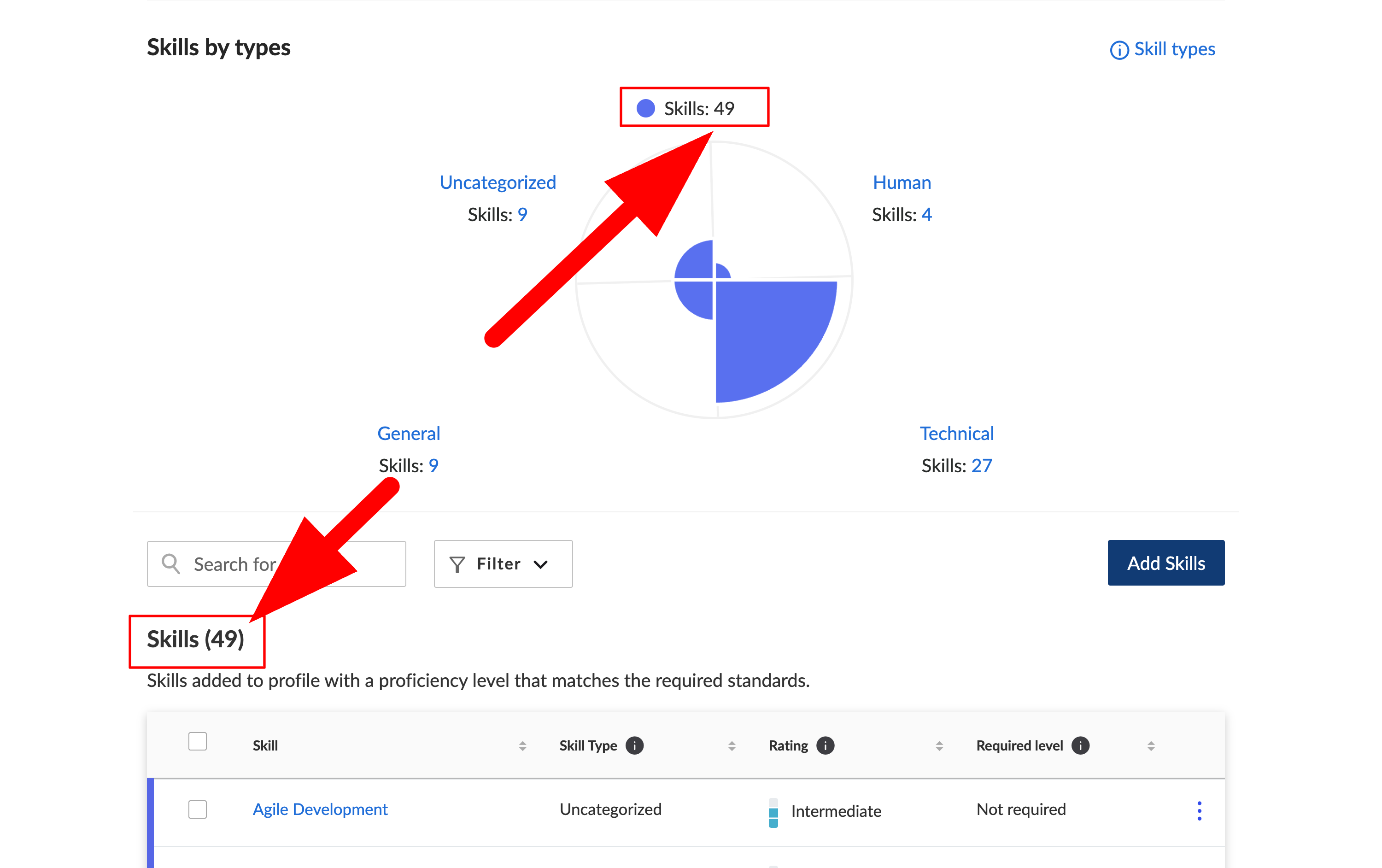Check the select-all header checkbox
The width and height of the screenshot is (1382, 868).
click(198, 741)
